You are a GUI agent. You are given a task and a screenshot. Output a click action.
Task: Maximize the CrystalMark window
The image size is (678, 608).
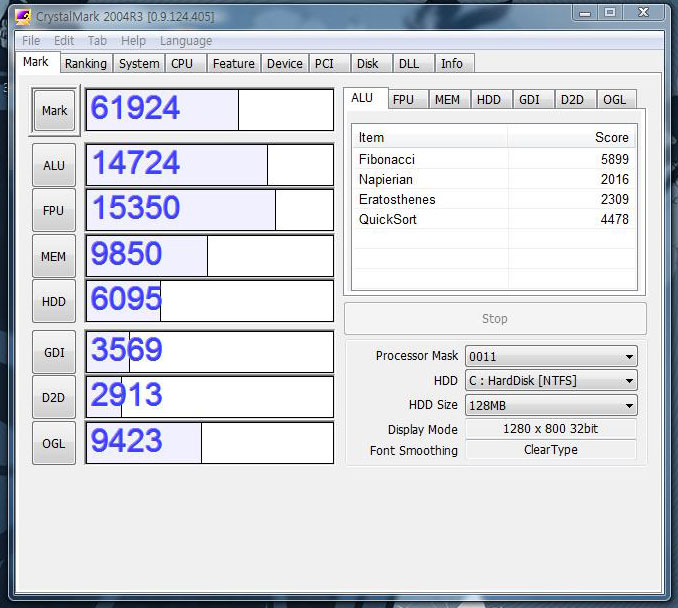pos(610,13)
